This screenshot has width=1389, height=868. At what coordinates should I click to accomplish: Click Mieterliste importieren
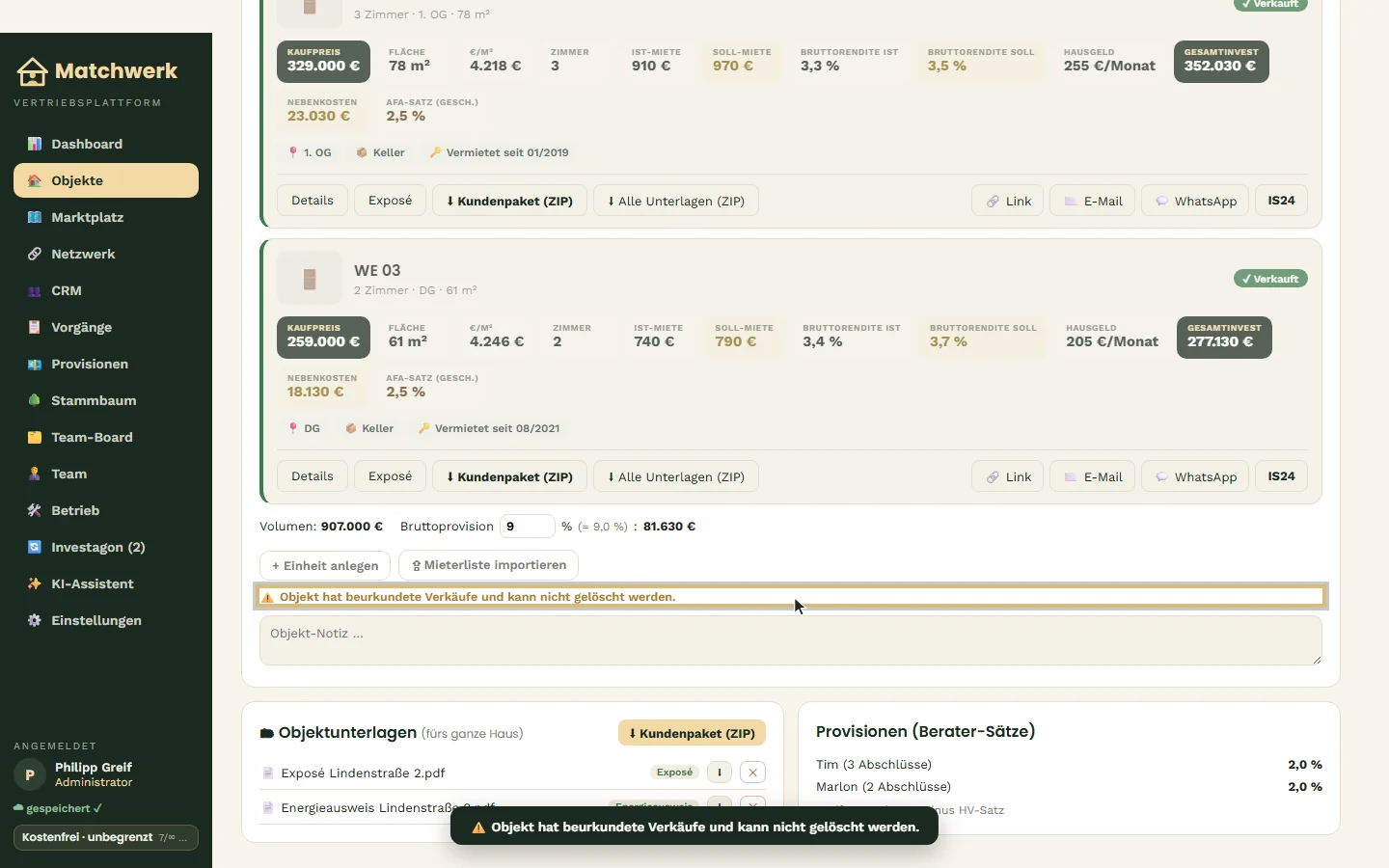tap(488, 565)
